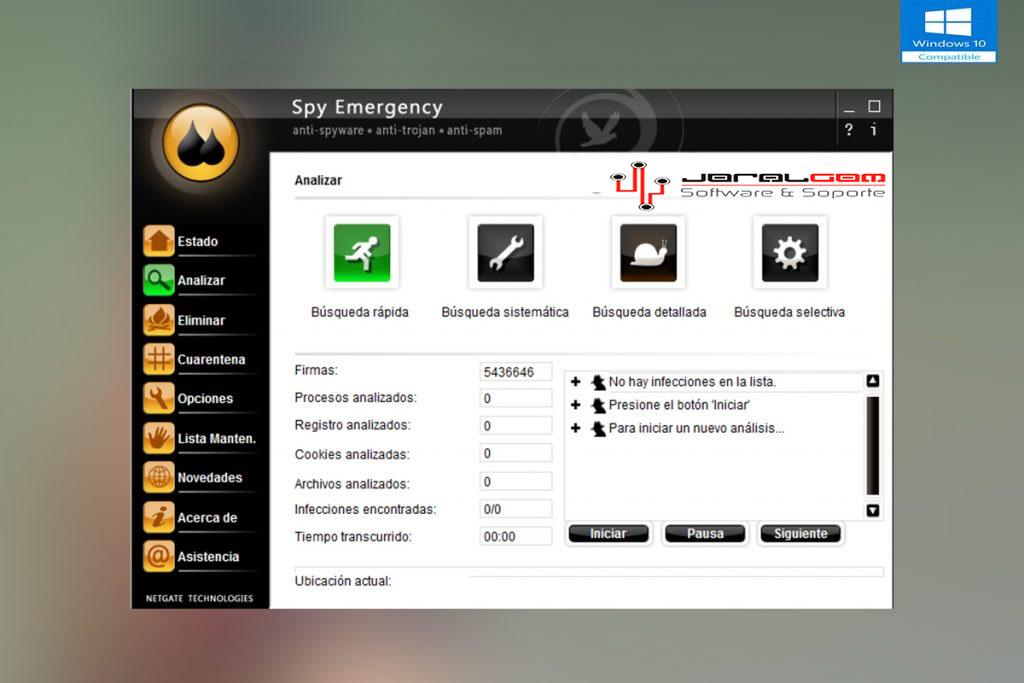Open Asistencia with the @ icon
Screen dimensions: 1024x683
click(x=159, y=556)
